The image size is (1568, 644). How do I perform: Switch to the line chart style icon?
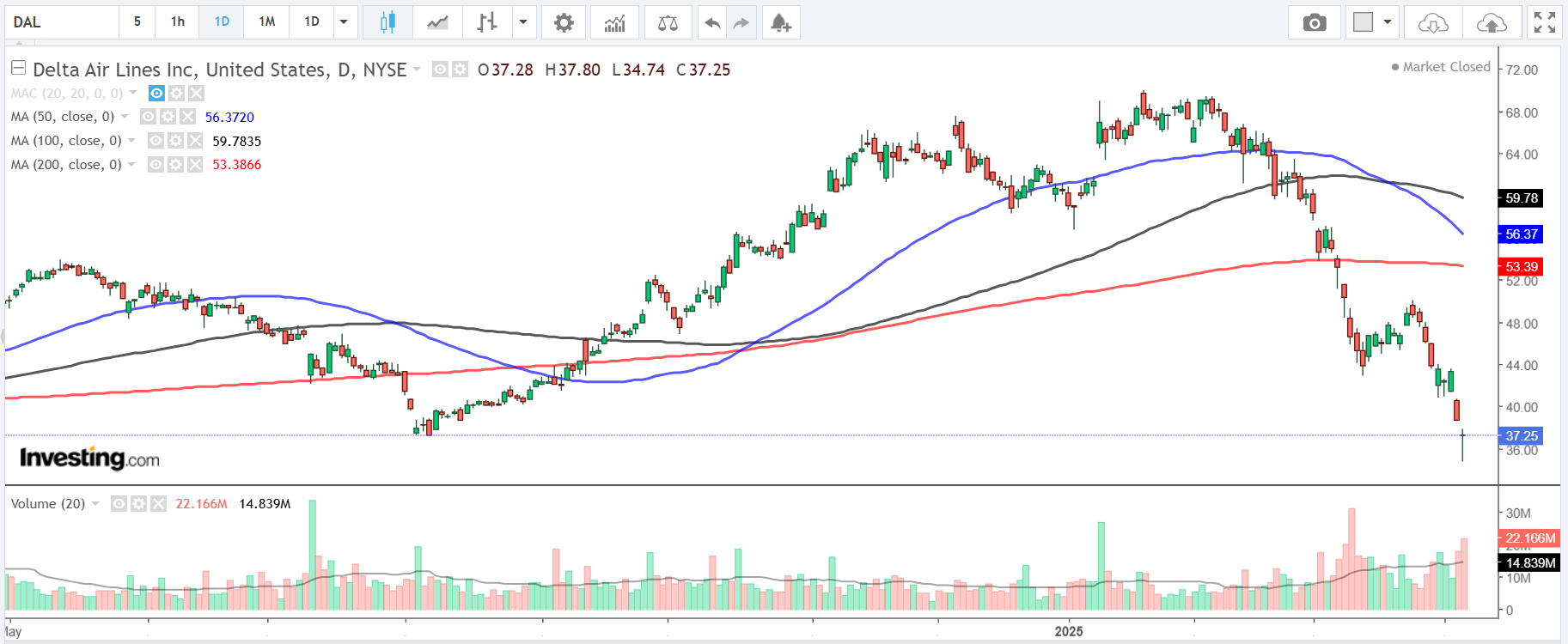[x=437, y=22]
